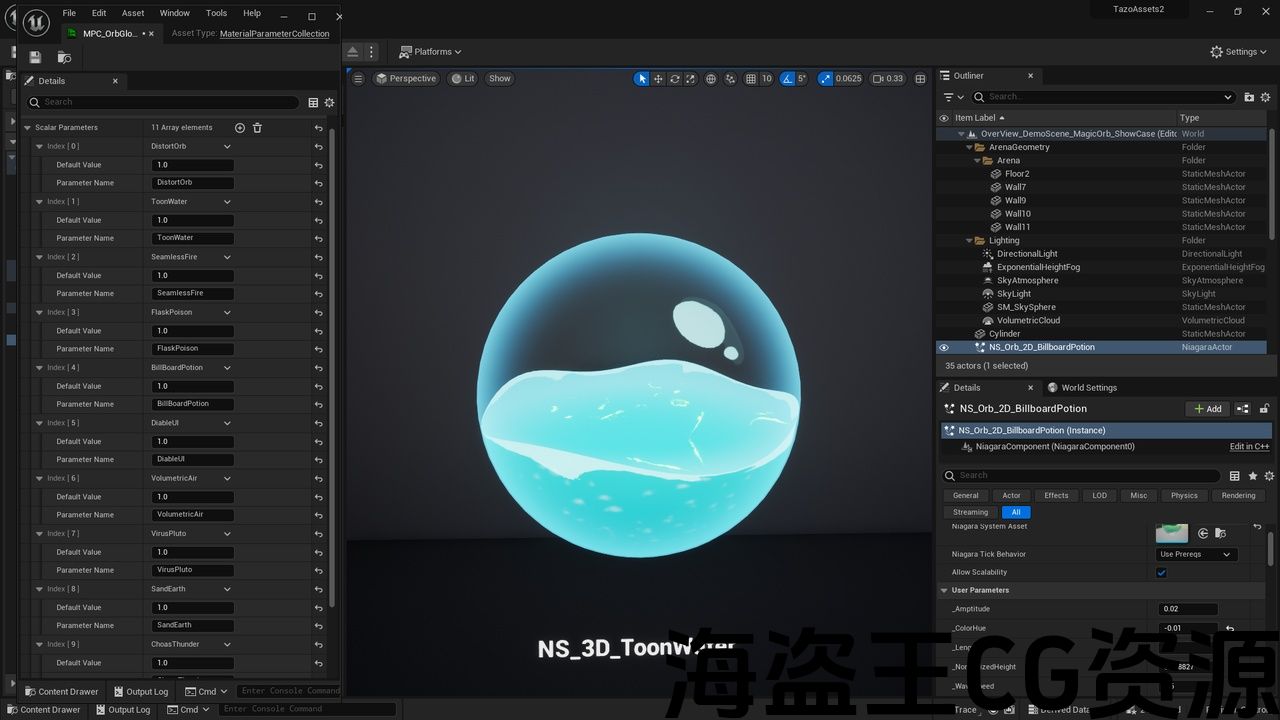Collapse the Index [0] DistortOrb entry
The image size is (1280, 720).
pos(40,146)
